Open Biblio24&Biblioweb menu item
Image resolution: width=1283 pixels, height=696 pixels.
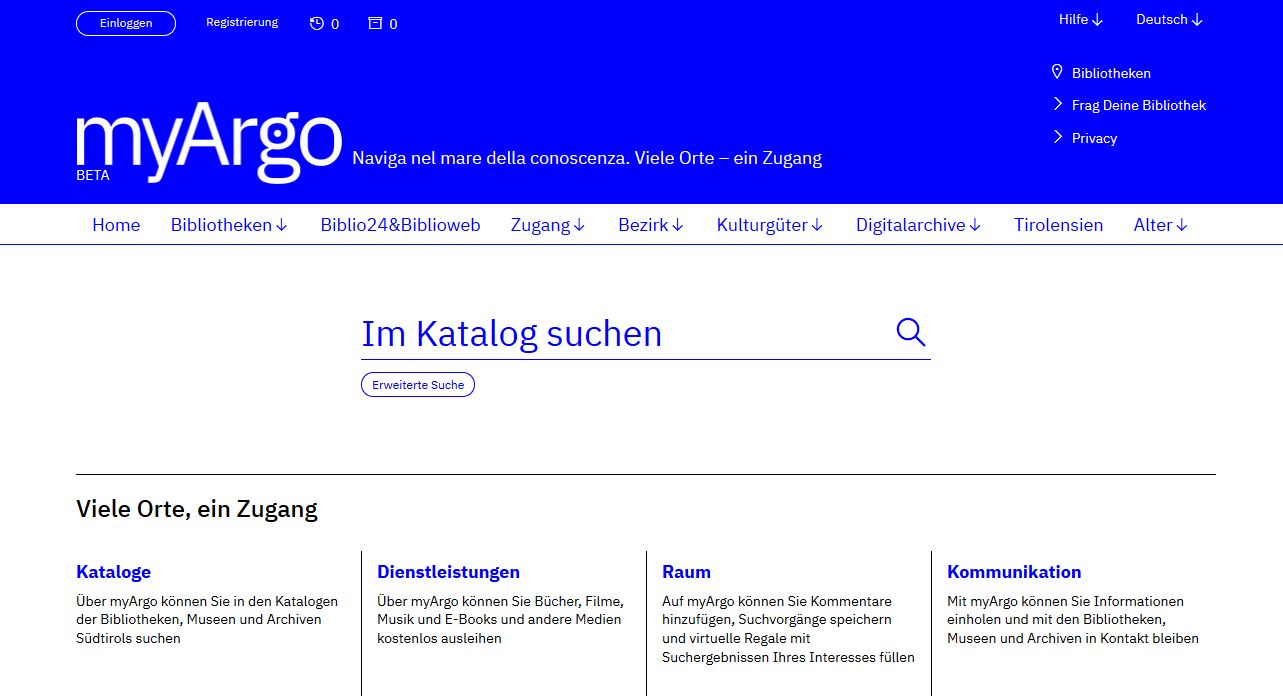400,225
